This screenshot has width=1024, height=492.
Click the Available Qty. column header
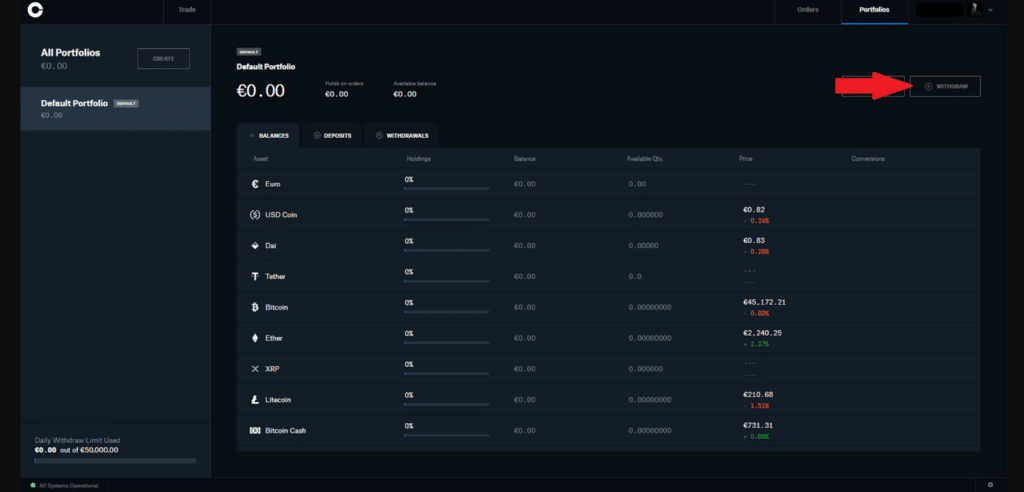click(x=645, y=159)
